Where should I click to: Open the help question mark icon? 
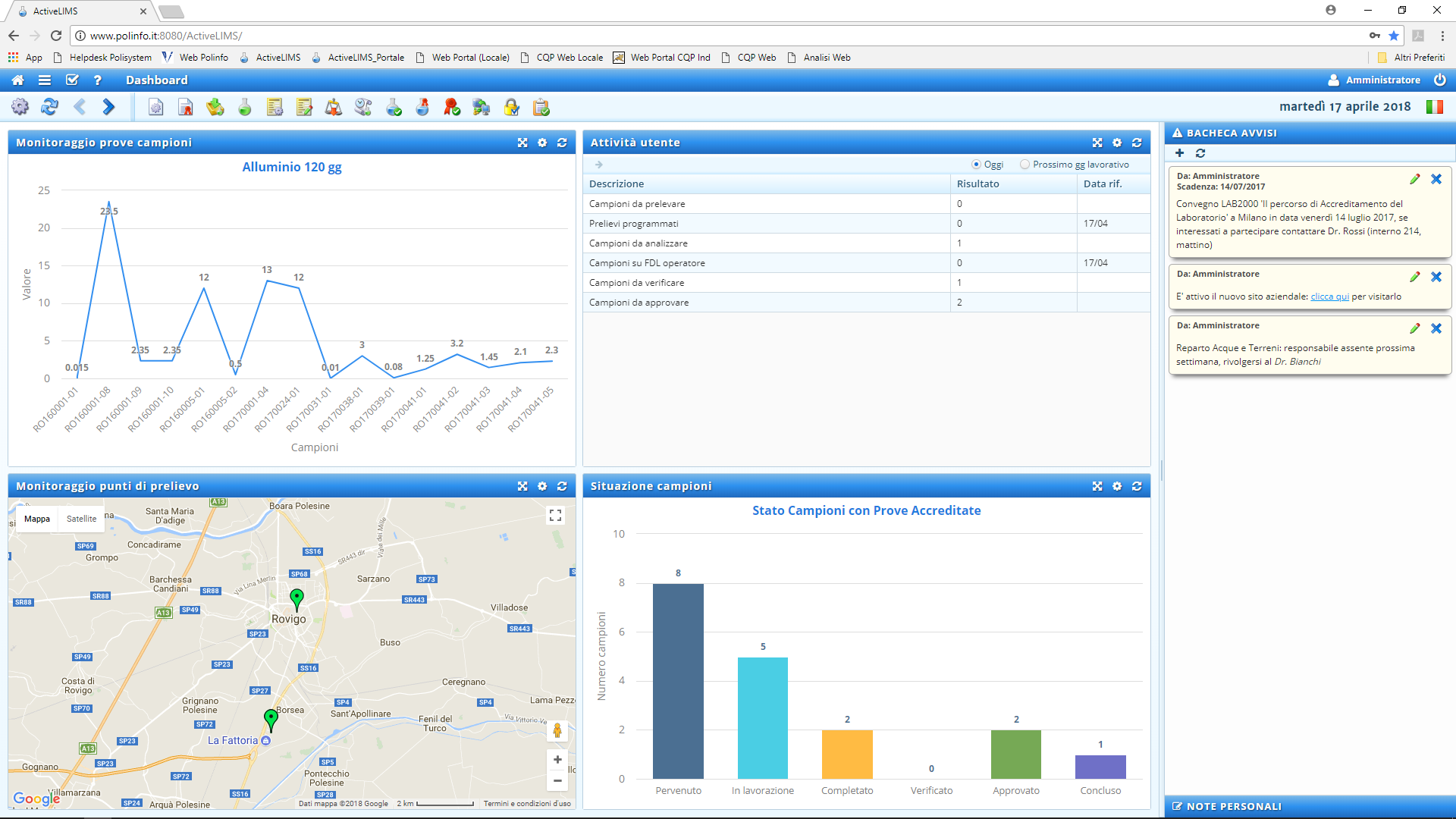[x=97, y=80]
